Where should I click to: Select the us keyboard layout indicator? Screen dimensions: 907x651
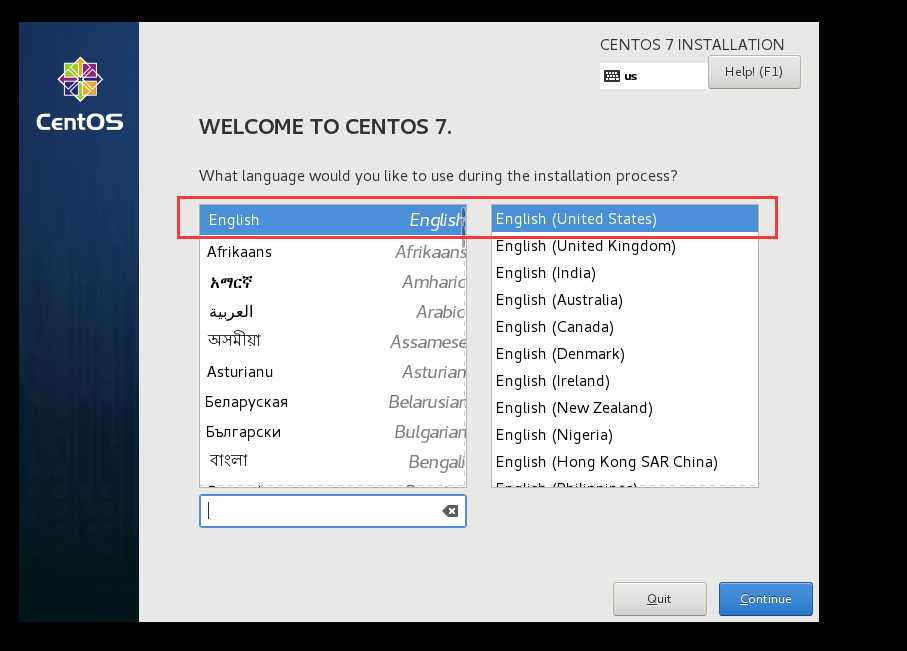(x=654, y=76)
